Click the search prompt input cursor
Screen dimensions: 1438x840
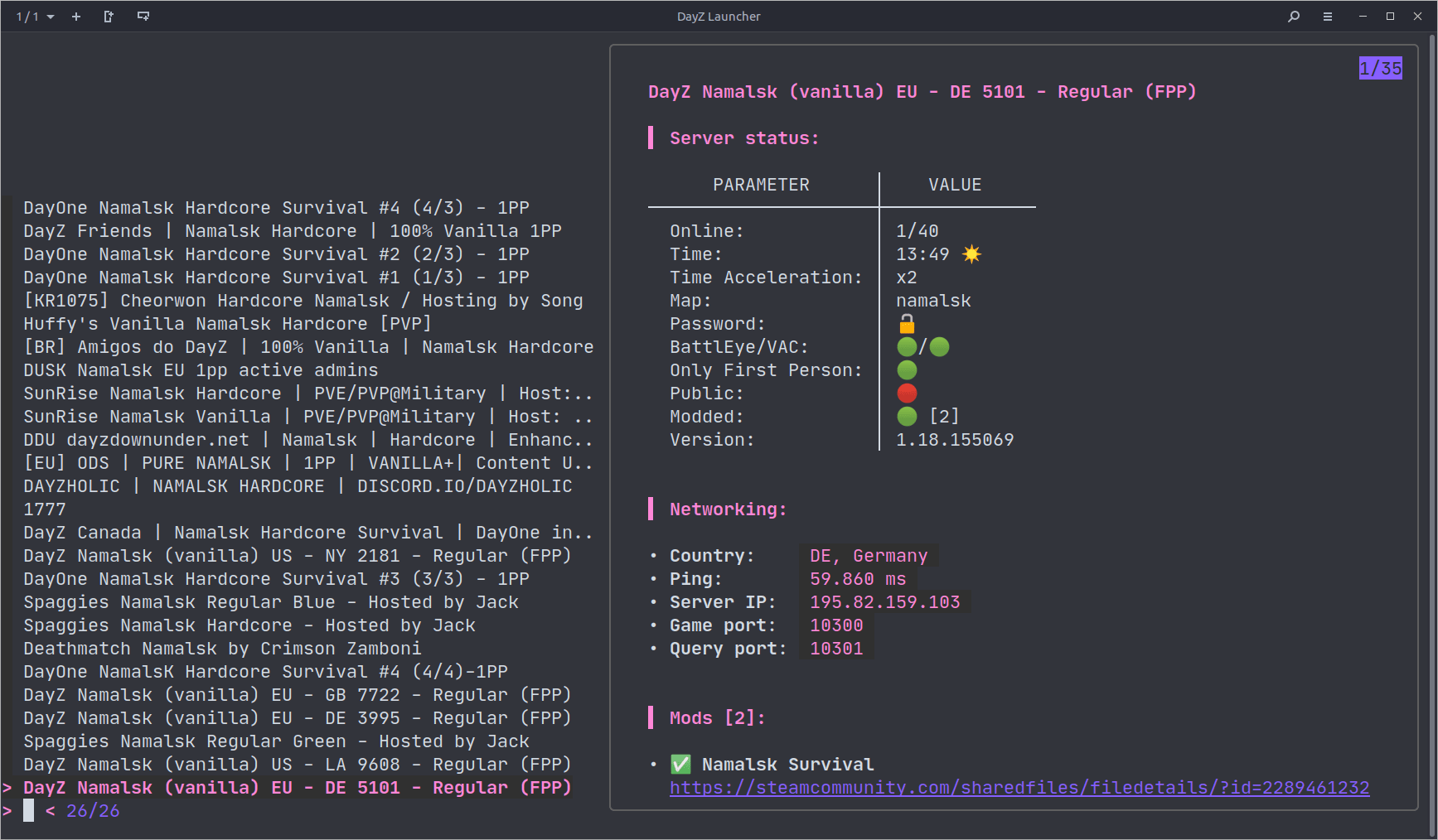[x=29, y=811]
